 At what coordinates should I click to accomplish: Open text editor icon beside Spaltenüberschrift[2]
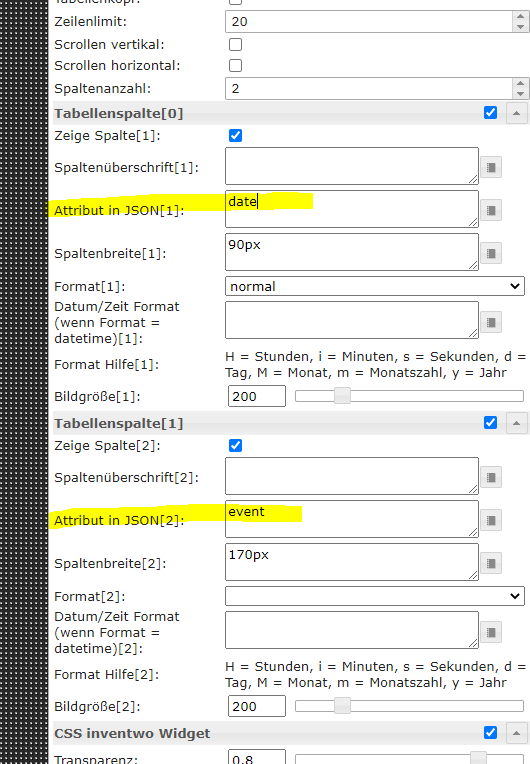pyautogui.click(x=491, y=478)
